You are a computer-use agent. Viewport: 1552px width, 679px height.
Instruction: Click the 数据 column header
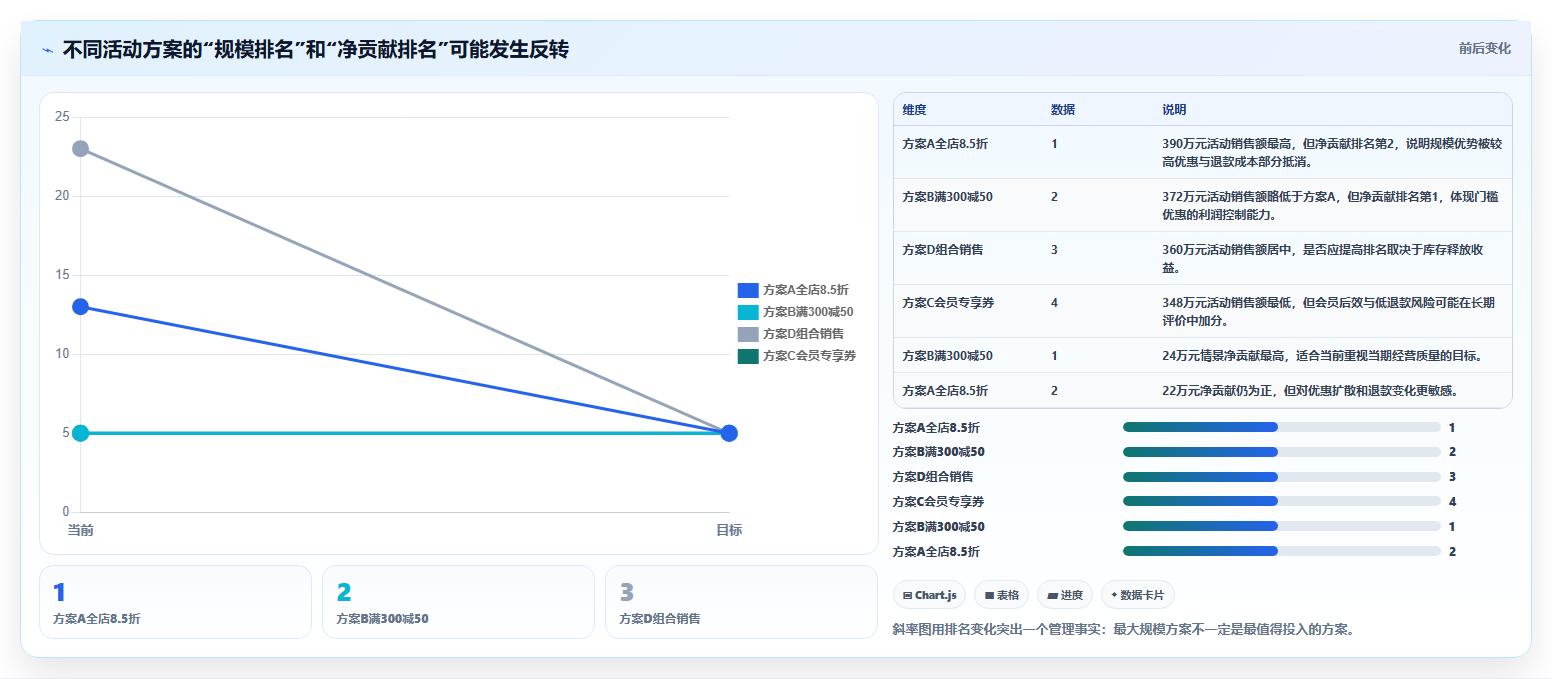tap(1063, 109)
